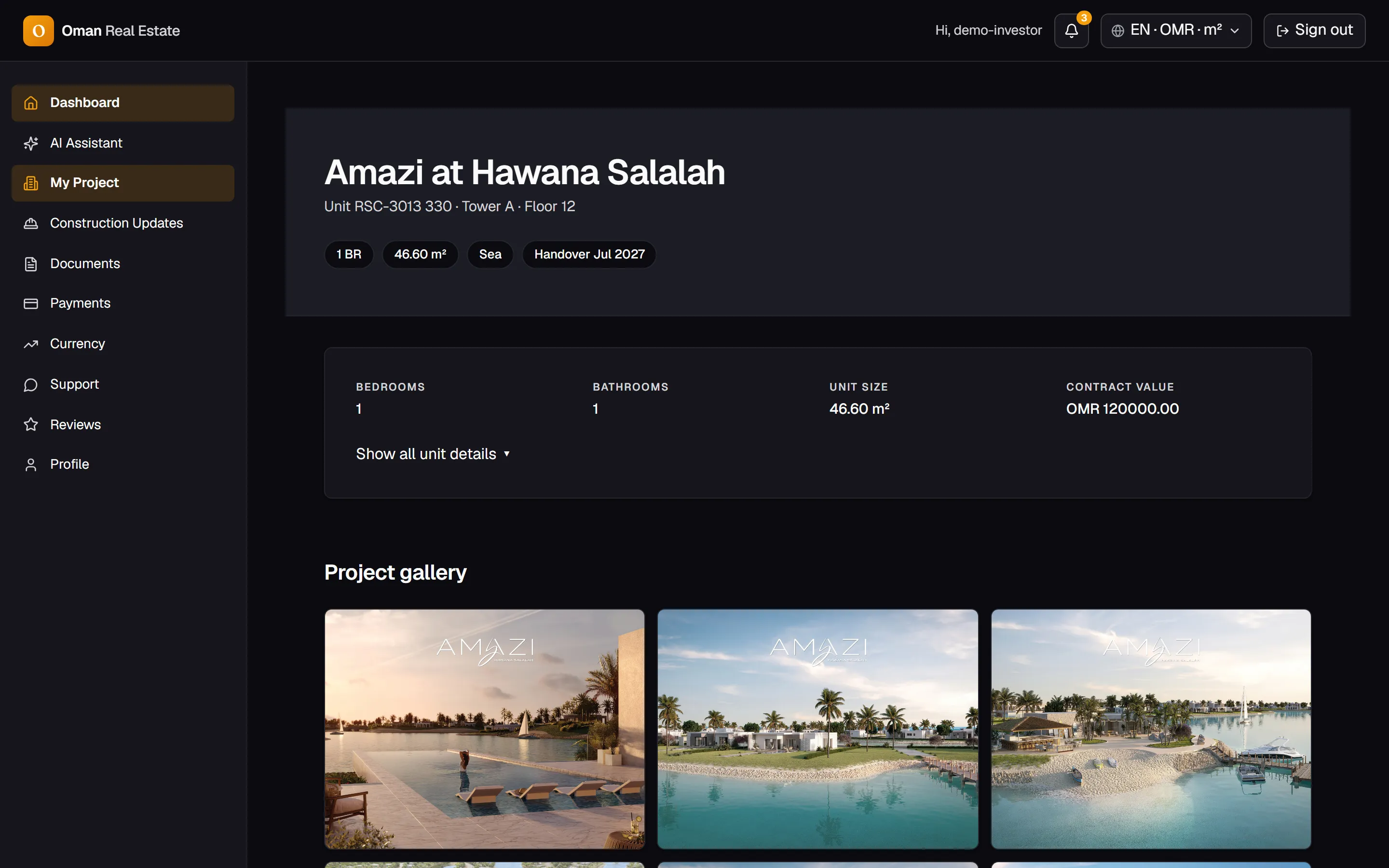1389x868 pixels.
Task: Click the My Project building icon
Action: [31, 183]
